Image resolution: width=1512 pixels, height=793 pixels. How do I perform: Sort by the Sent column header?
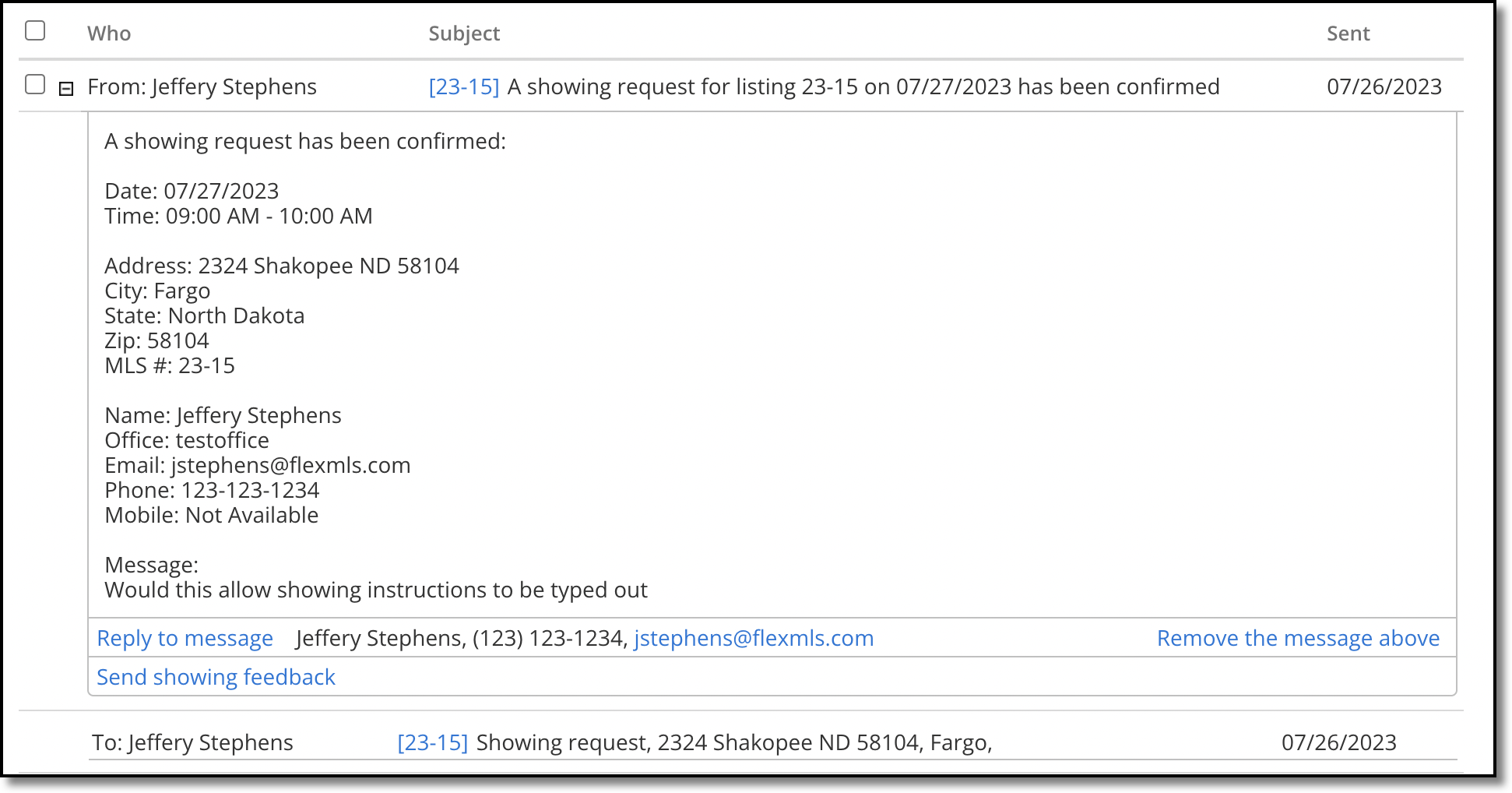pyautogui.click(x=1348, y=33)
